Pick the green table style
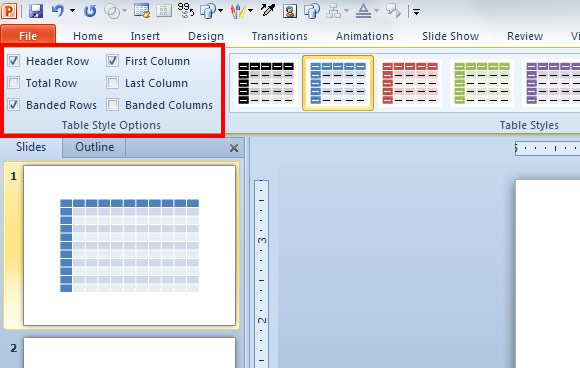Image resolution: width=580 pixels, height=368 pixels. (482, 83)
